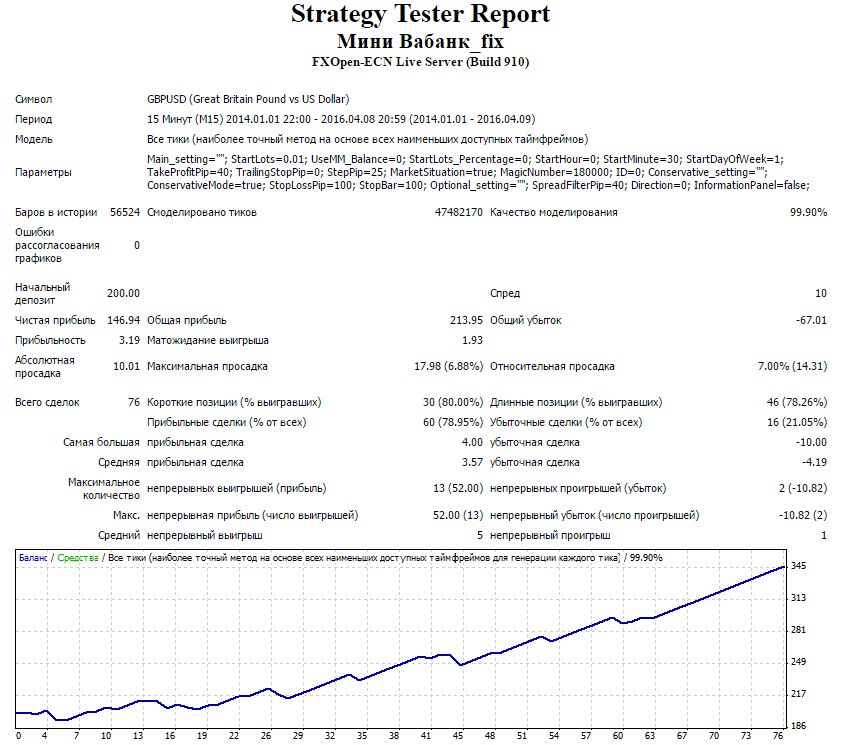Select bars in history value 56524
This screenshot has width=854, height=745.
(125, 212)
